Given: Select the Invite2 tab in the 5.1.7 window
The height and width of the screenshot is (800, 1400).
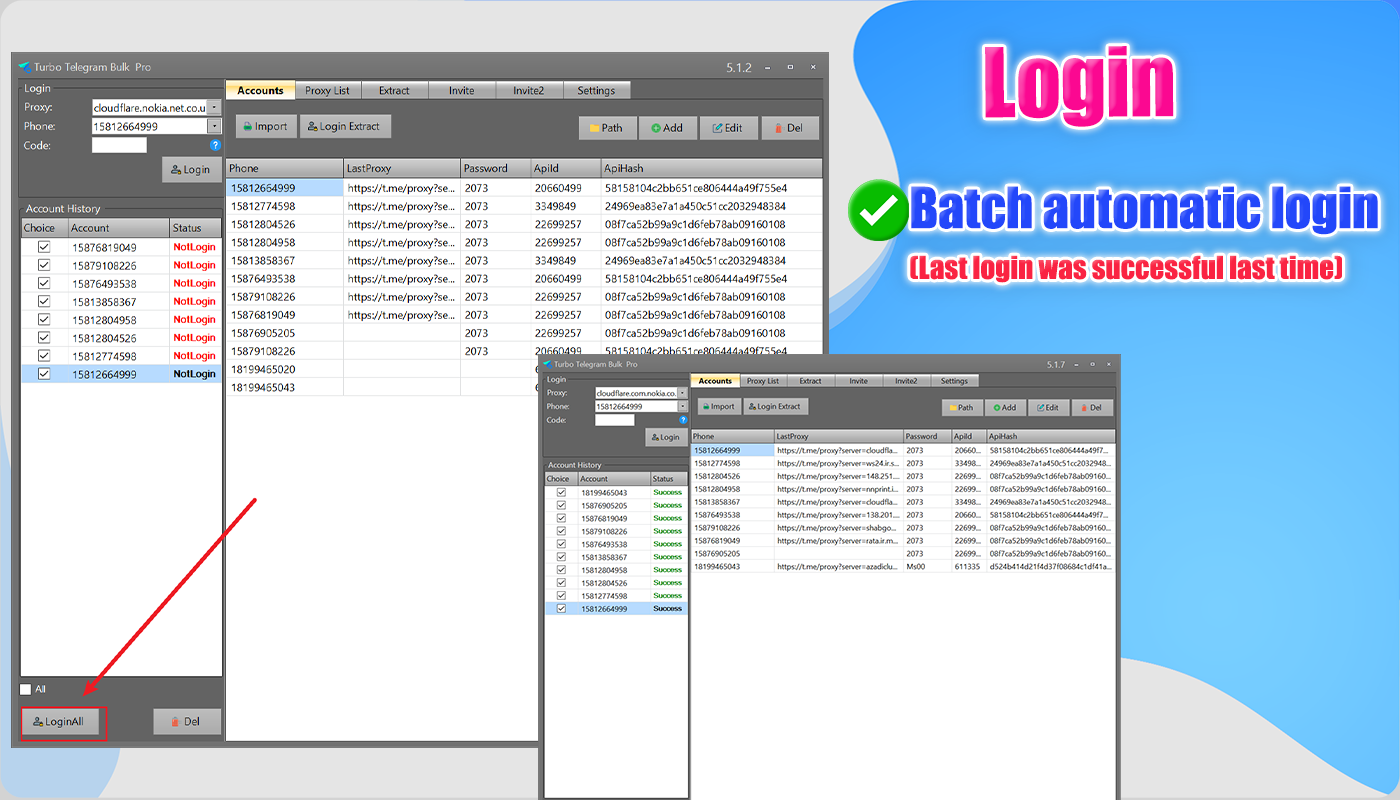Looking at the screenshot, I should [906, 381].
